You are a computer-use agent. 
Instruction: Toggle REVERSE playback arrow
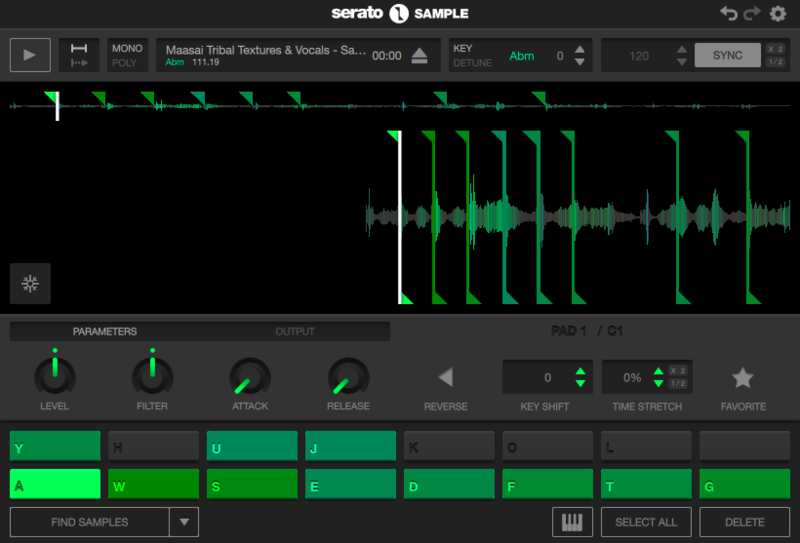point(445,377)
